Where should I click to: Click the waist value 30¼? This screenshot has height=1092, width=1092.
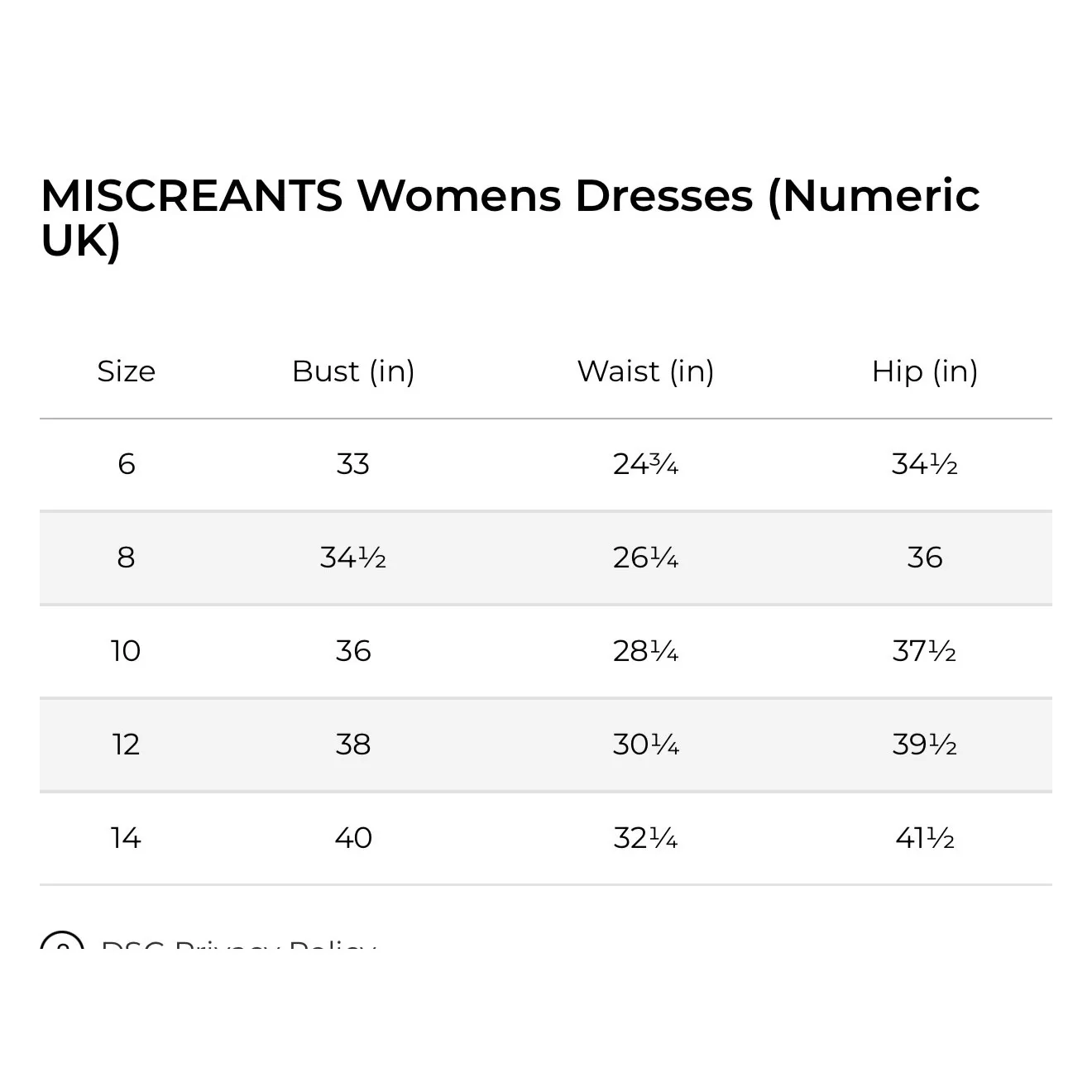pos(645,745)
